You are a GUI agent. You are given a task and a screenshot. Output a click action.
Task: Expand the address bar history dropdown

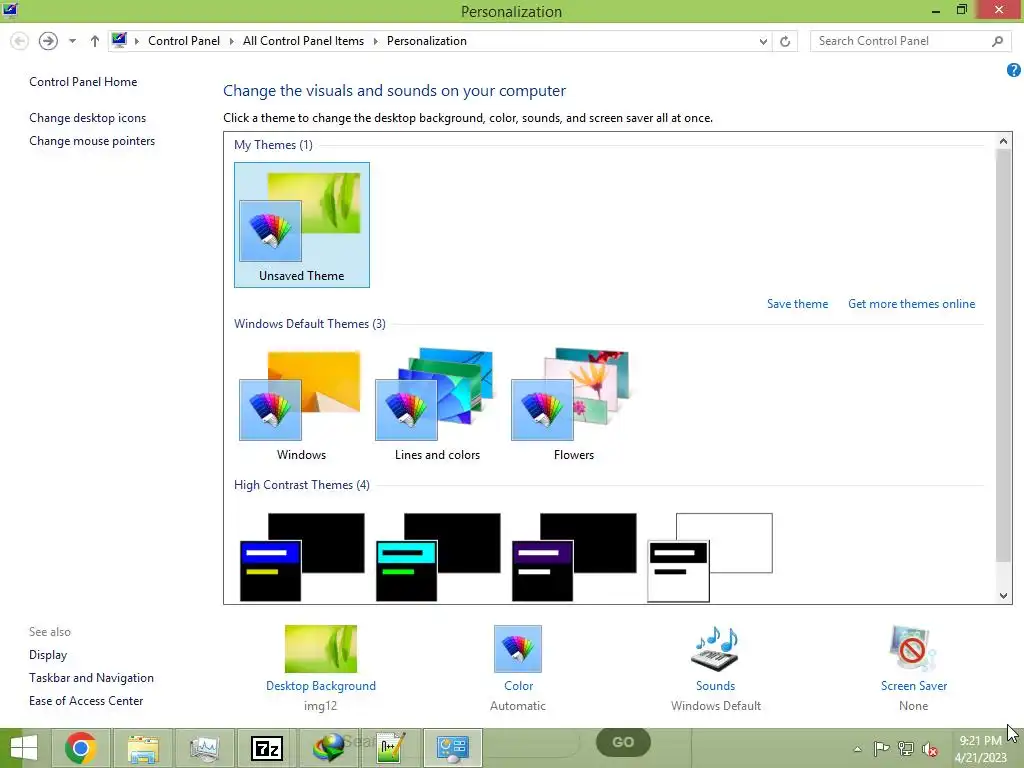[x=763, y=41]
